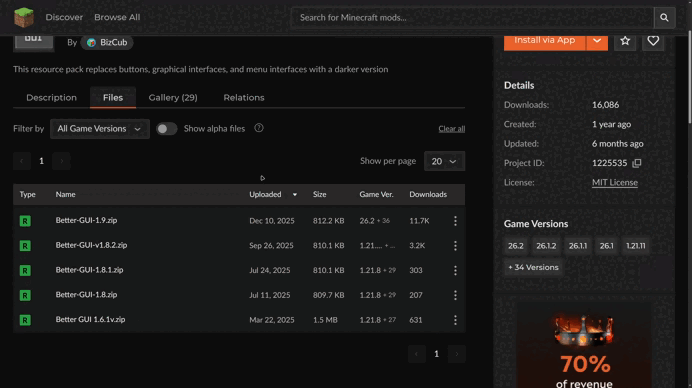Screen dimensions: 692x388
Task: Open MIT License link
Action: [615, 182]
